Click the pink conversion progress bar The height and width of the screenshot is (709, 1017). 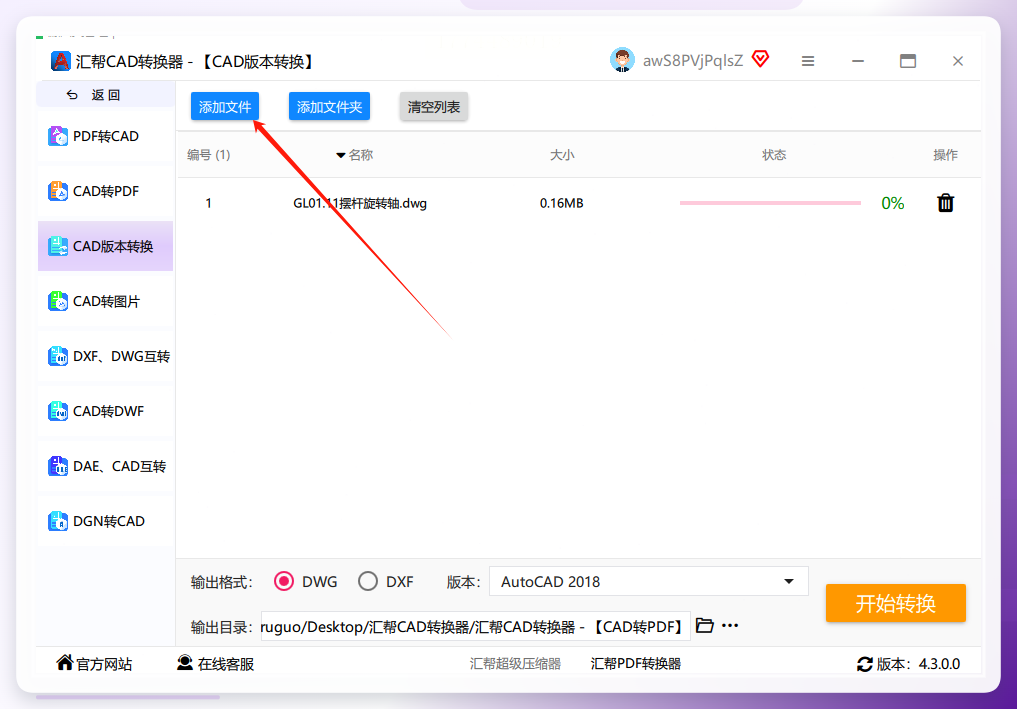pyautogui.click(x=770, y=203)
